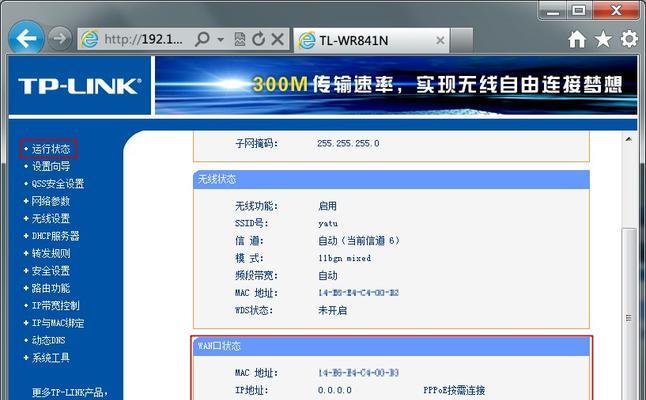Minimize the browser window
Viewport: 646px width, 400px height.
(553, 10)
